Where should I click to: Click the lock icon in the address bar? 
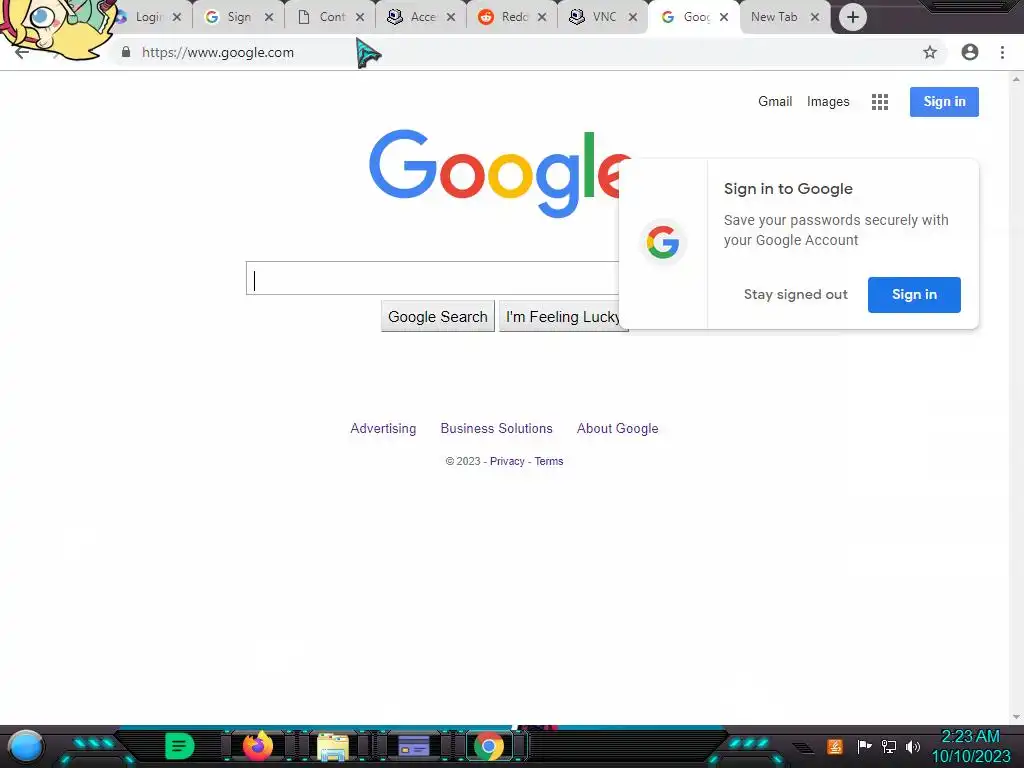pos(126,52)
